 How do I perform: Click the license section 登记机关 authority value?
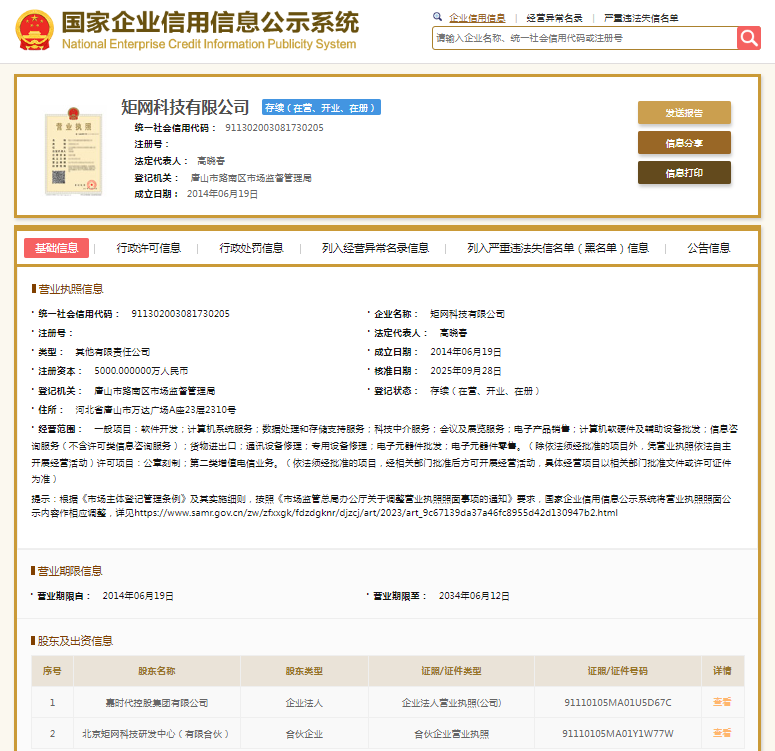point(155,391)
